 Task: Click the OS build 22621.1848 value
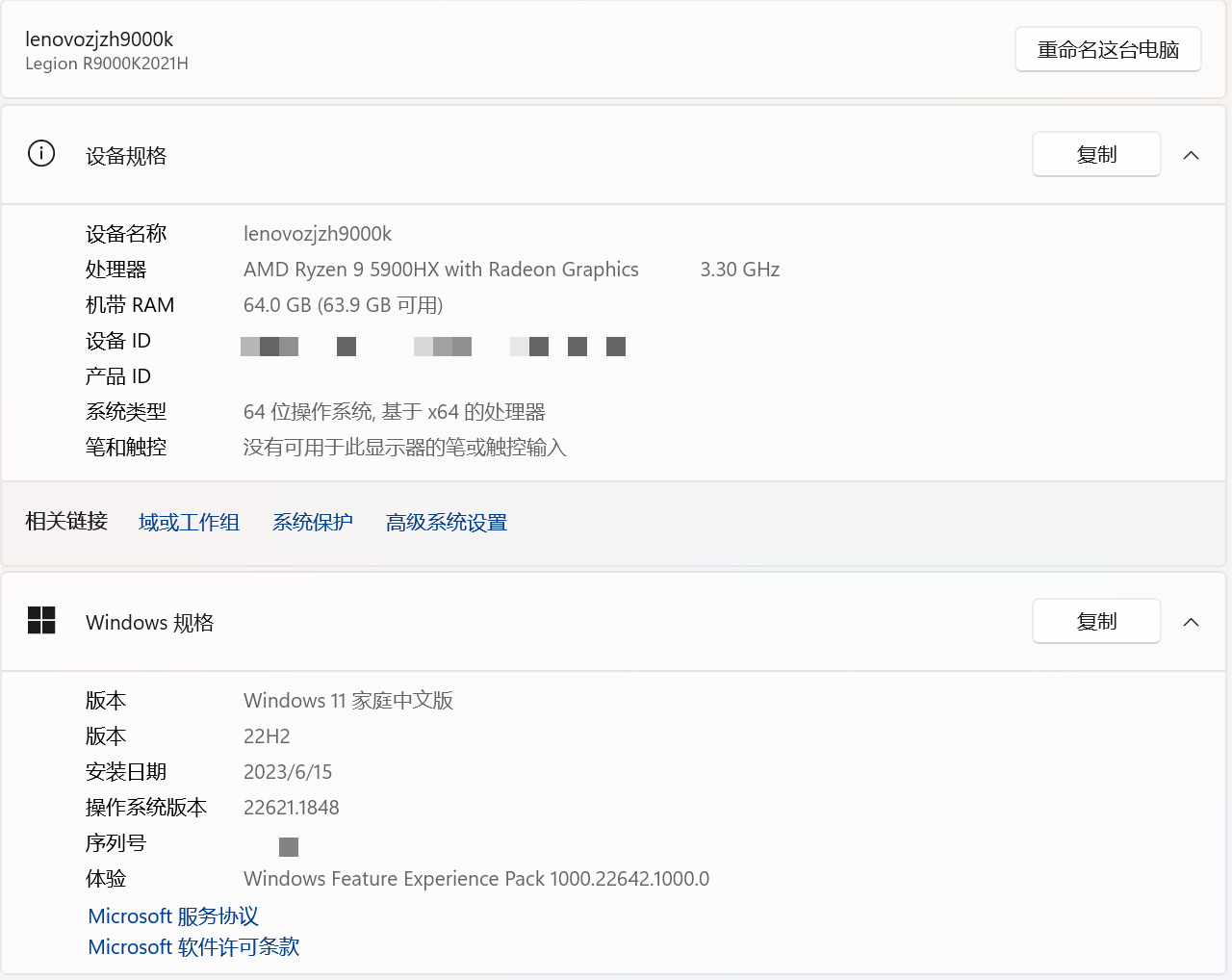[292, 808]
